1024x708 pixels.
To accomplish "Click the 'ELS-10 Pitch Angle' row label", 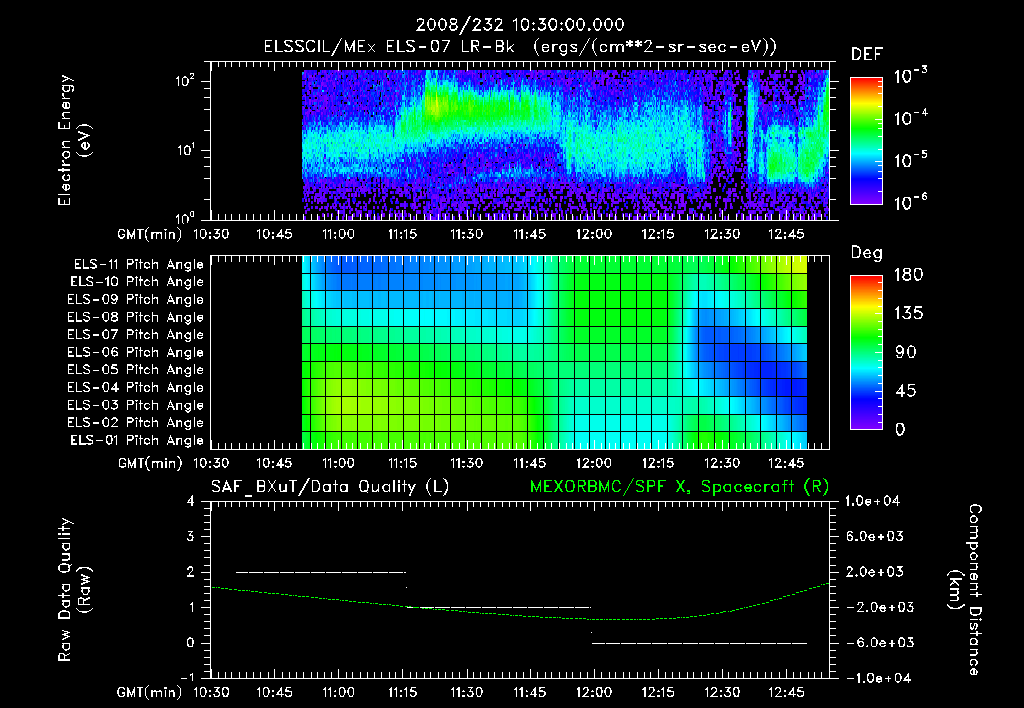I will point(137,282).
